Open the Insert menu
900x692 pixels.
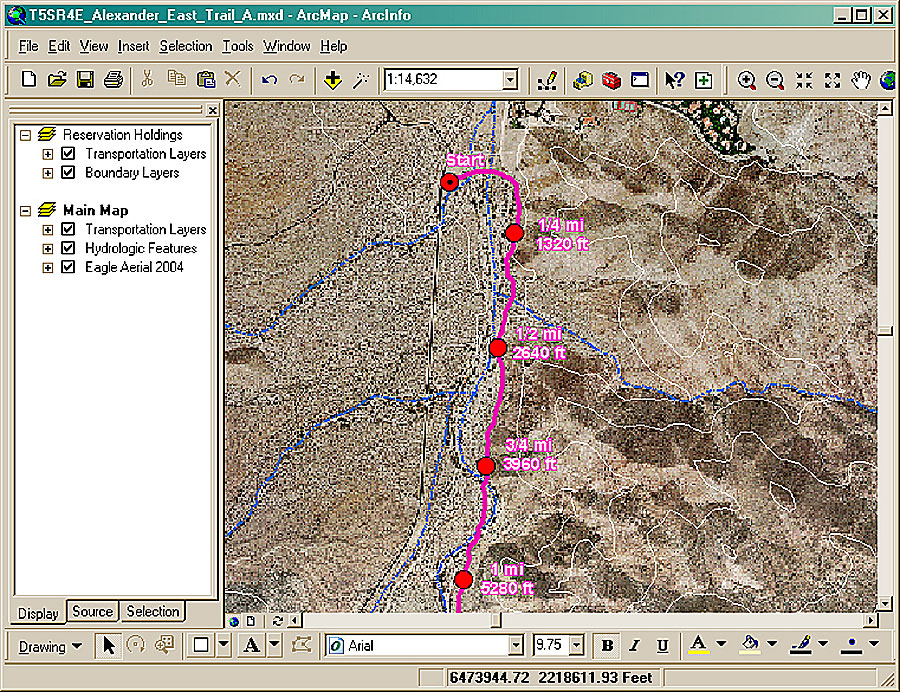point(133,46)
